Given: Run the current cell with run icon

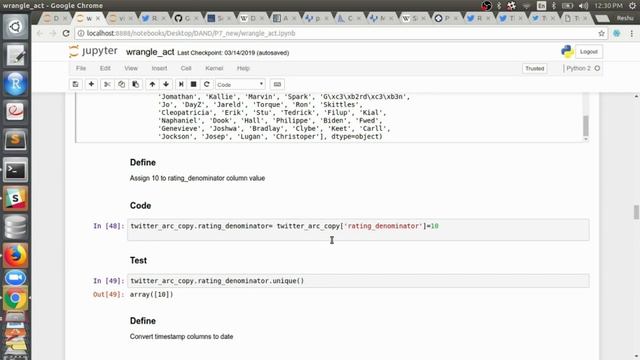Looking at the screenshot, I should click(x=181, y=84).
